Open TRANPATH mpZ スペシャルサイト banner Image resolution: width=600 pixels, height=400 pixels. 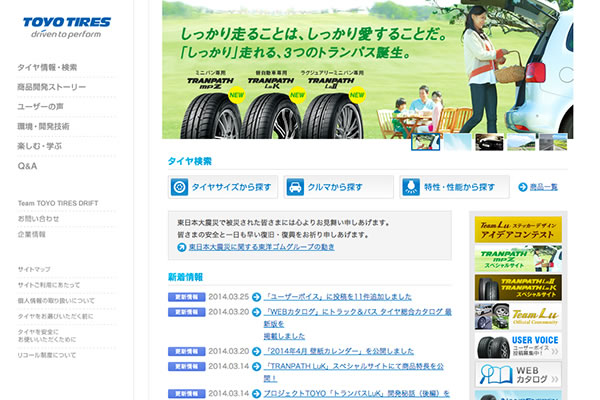(x=518, y=259)
